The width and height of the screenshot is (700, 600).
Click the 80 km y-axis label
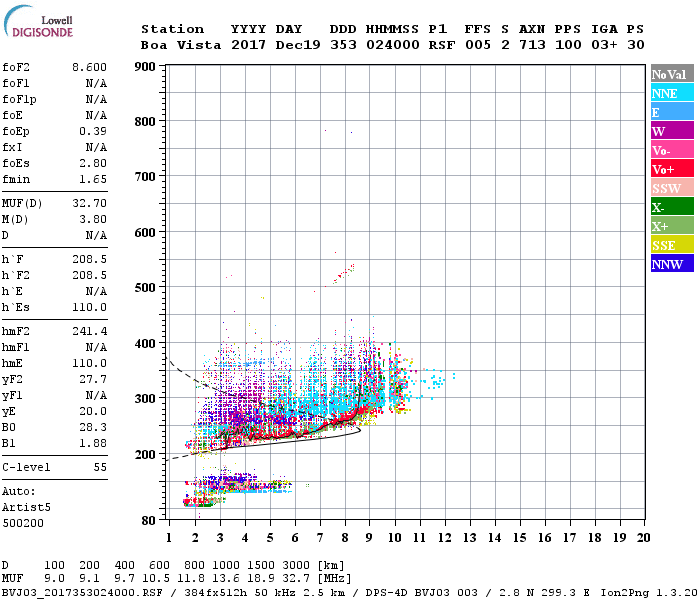tap(149, 521)
